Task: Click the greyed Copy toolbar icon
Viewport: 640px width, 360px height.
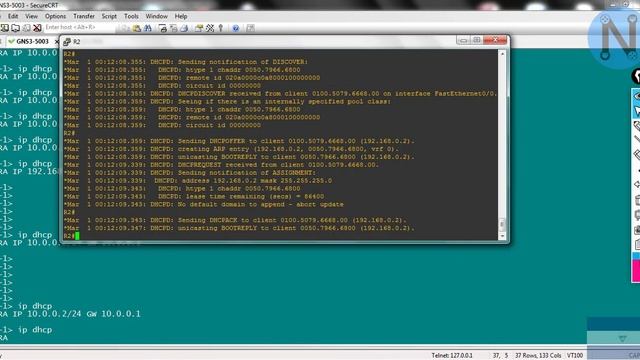Action: pyautogui.click(x=125, y=28)
